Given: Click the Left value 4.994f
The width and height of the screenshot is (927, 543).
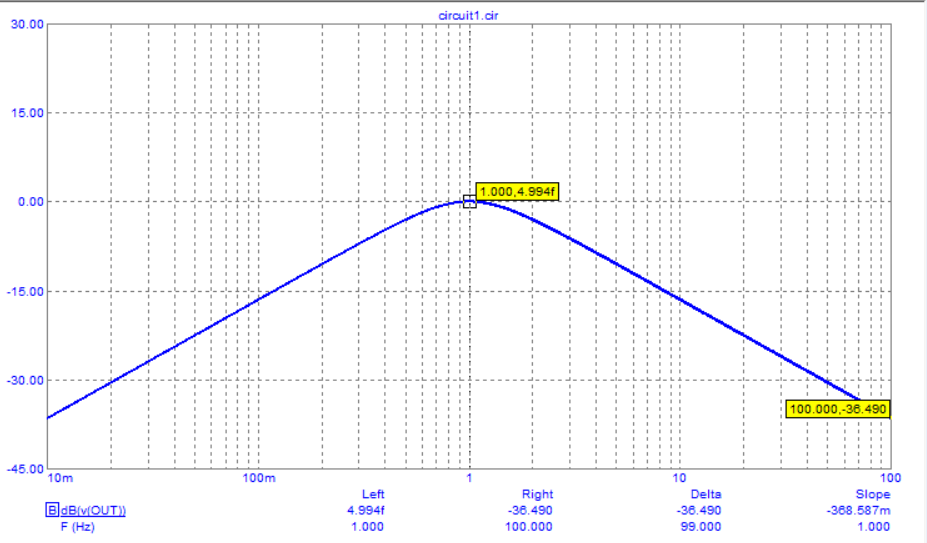Looking at the screenshot, I should (366, 510).
